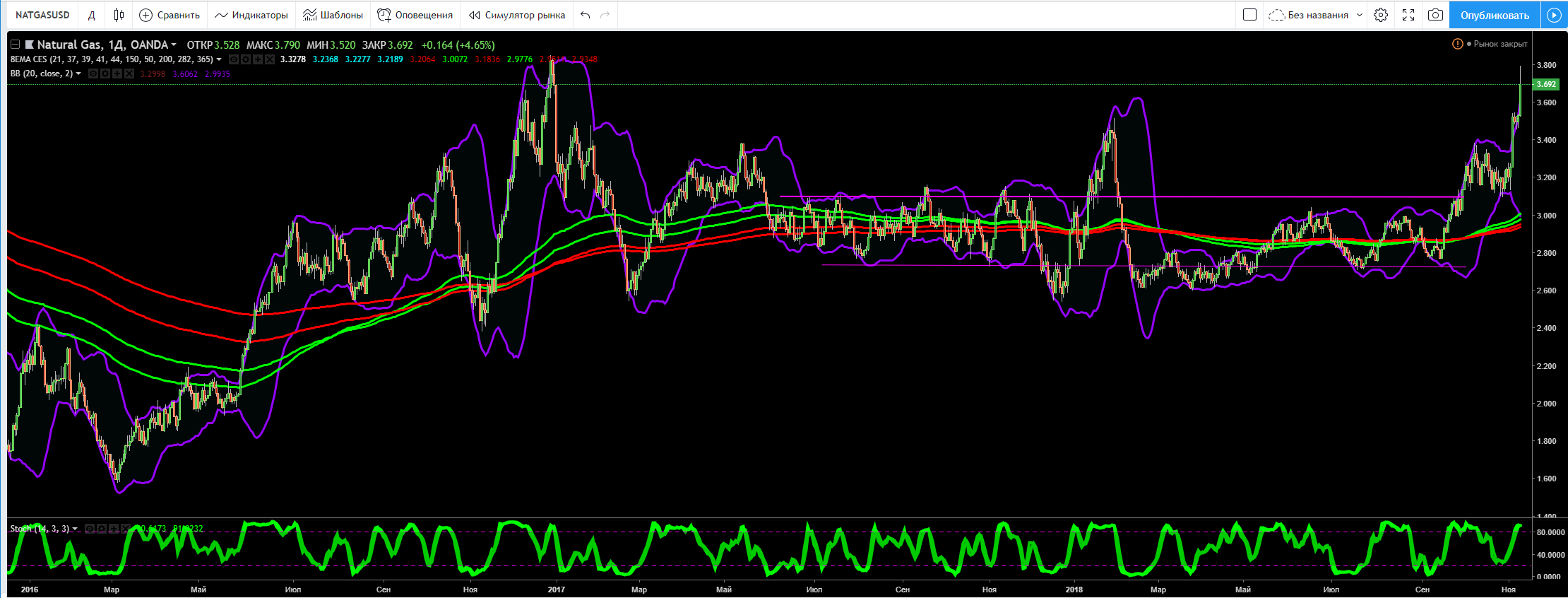Click the plus icon on 8EMA CES row
The image size is (1568, 598).
coord(258,59)
